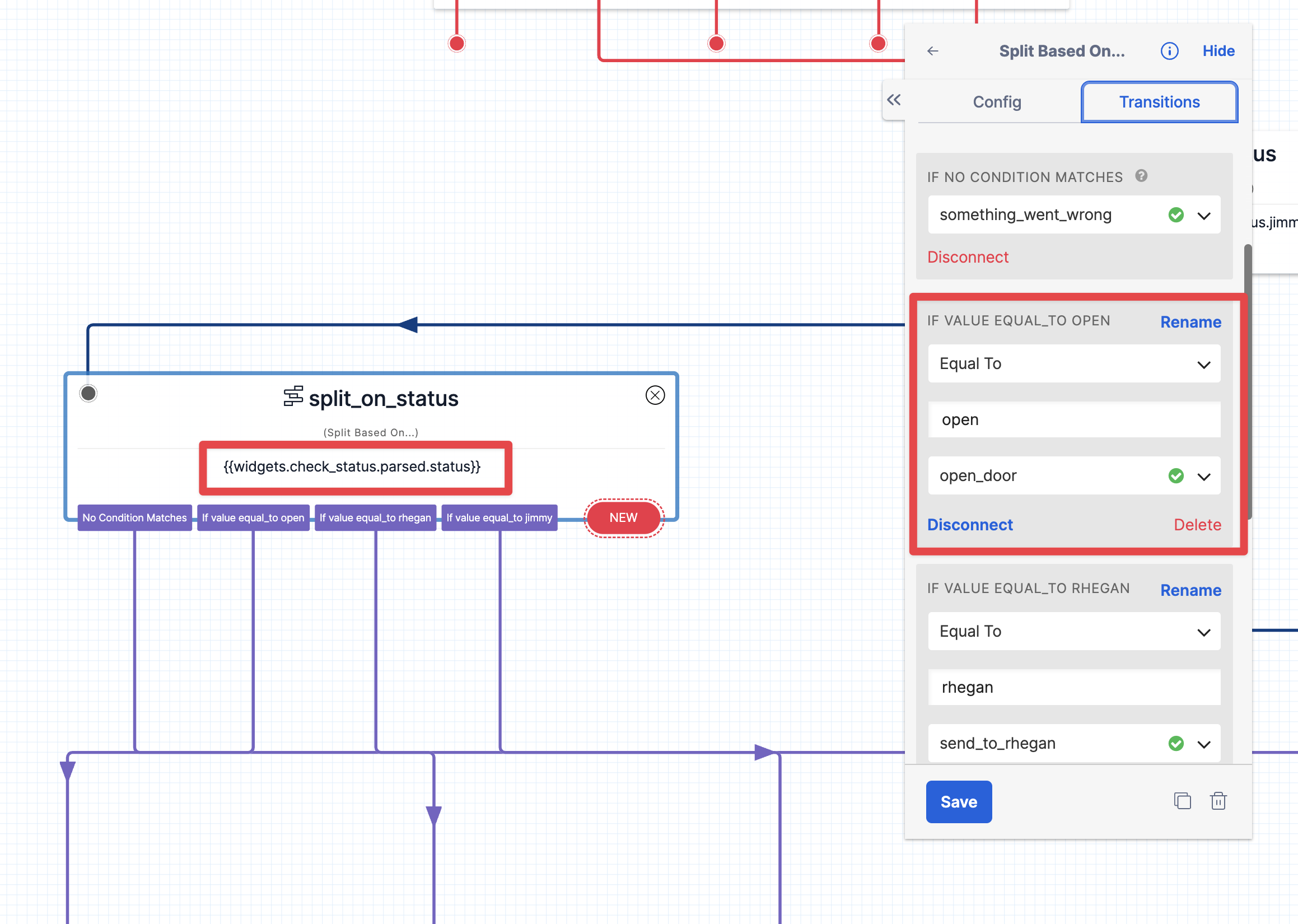This screenshot has height=924, width=1298.
Task: Click help icon next to If No Condition Matches
Action: (x=1141, y=176)
